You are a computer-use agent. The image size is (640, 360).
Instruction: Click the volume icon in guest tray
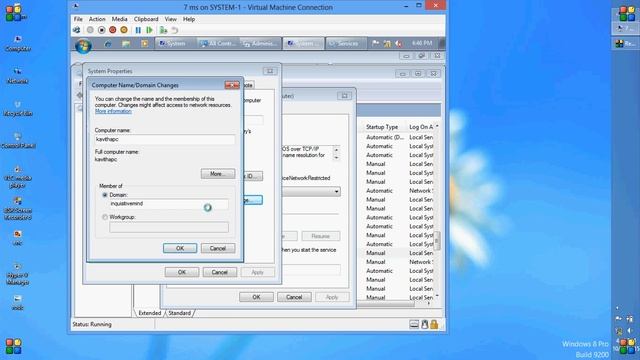pos(398,43)
